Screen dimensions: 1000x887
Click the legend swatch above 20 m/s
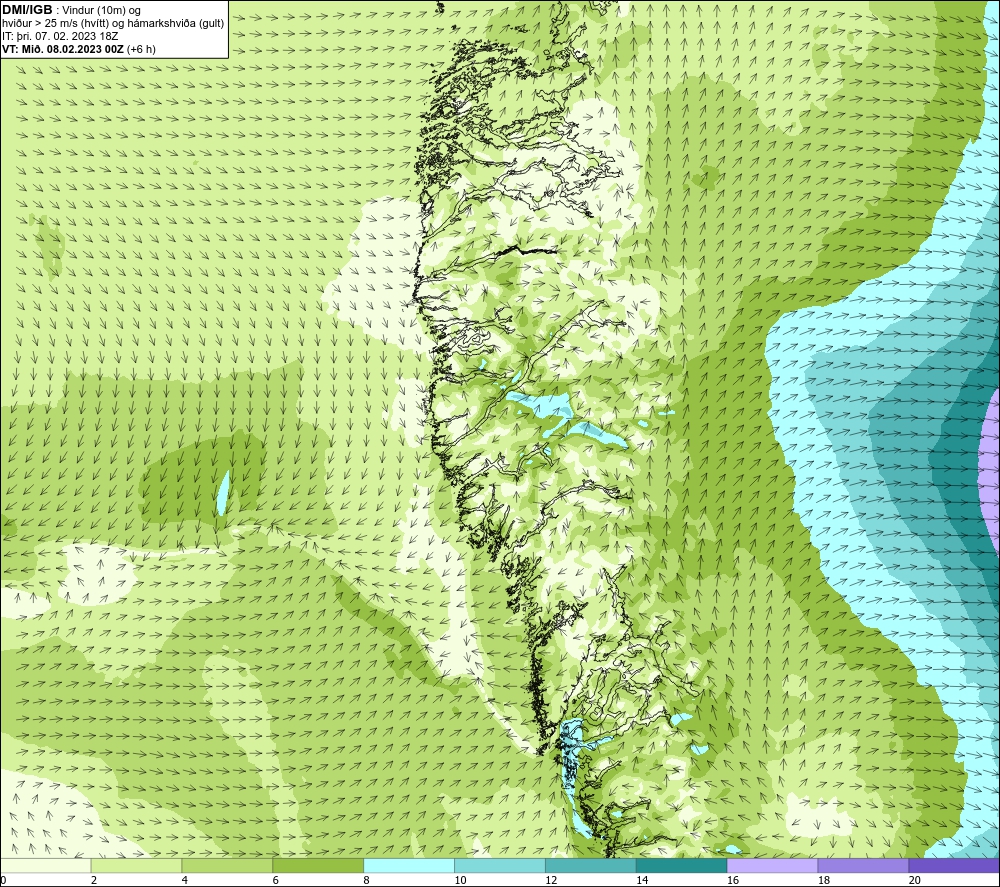coord(954,866)
